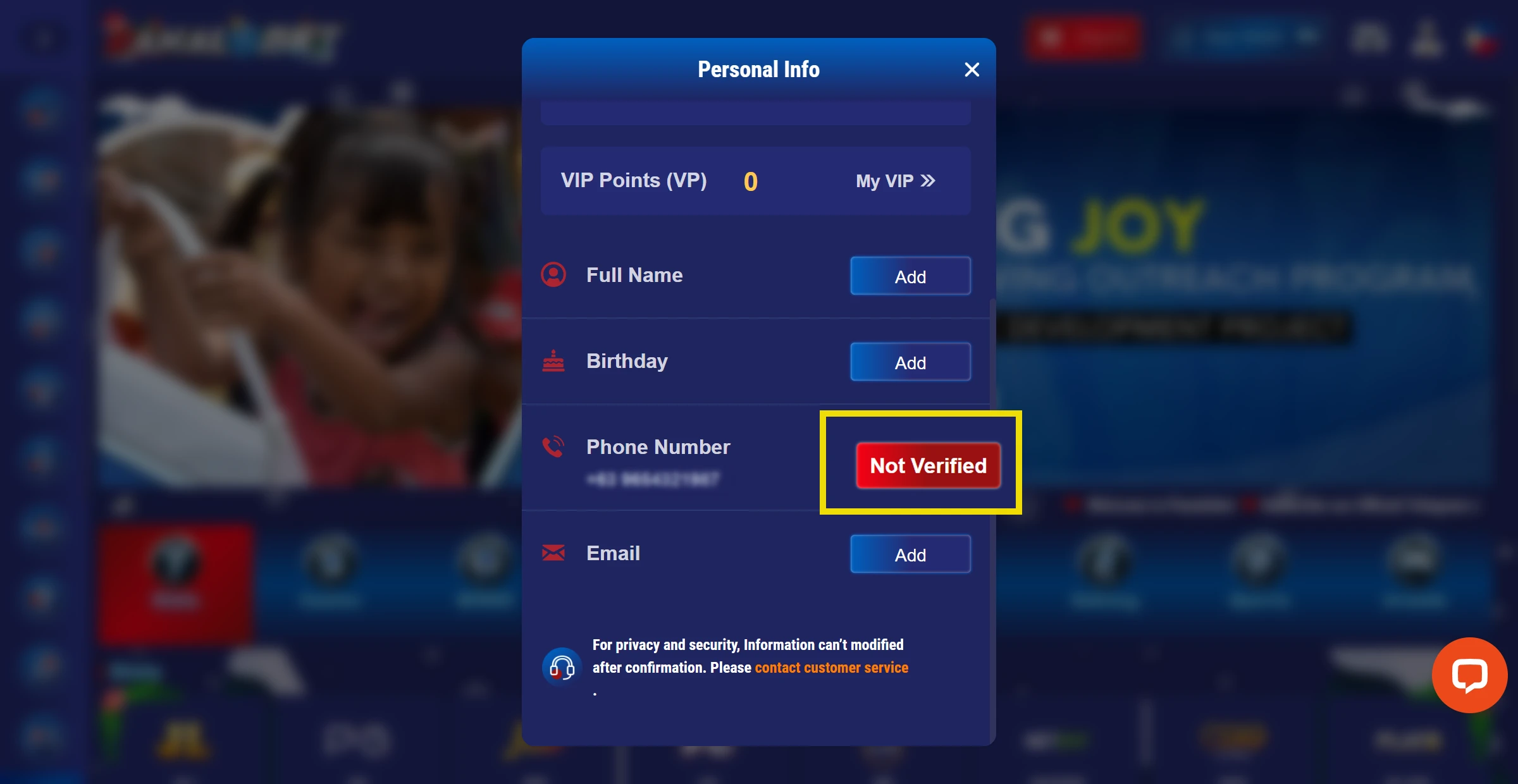This screenshot has height=784, width=1518.
Task: Click the phone number Not Verified button
Action: coord(928,465)
